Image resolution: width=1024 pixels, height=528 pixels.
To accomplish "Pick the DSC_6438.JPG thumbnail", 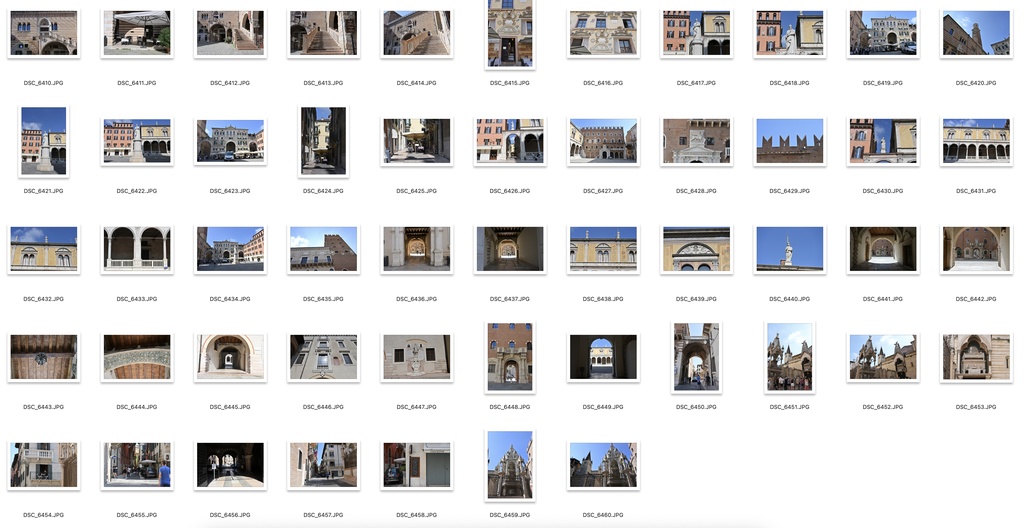I will point(603,249).
